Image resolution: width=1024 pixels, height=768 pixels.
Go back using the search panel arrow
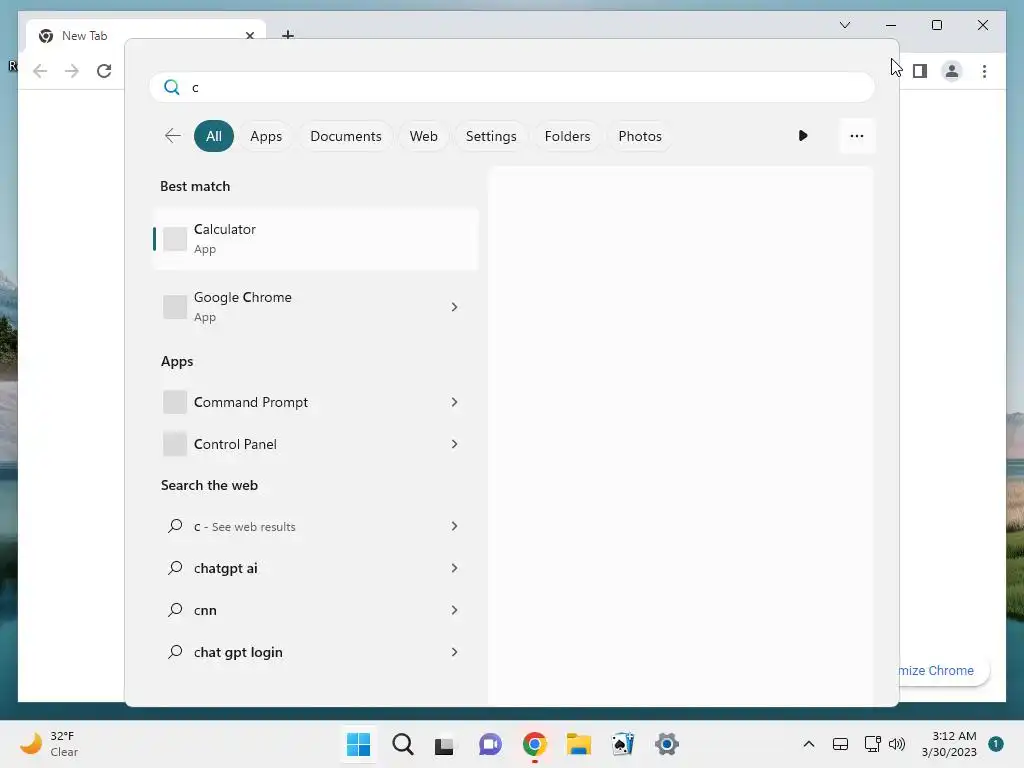tap(172, 136)
